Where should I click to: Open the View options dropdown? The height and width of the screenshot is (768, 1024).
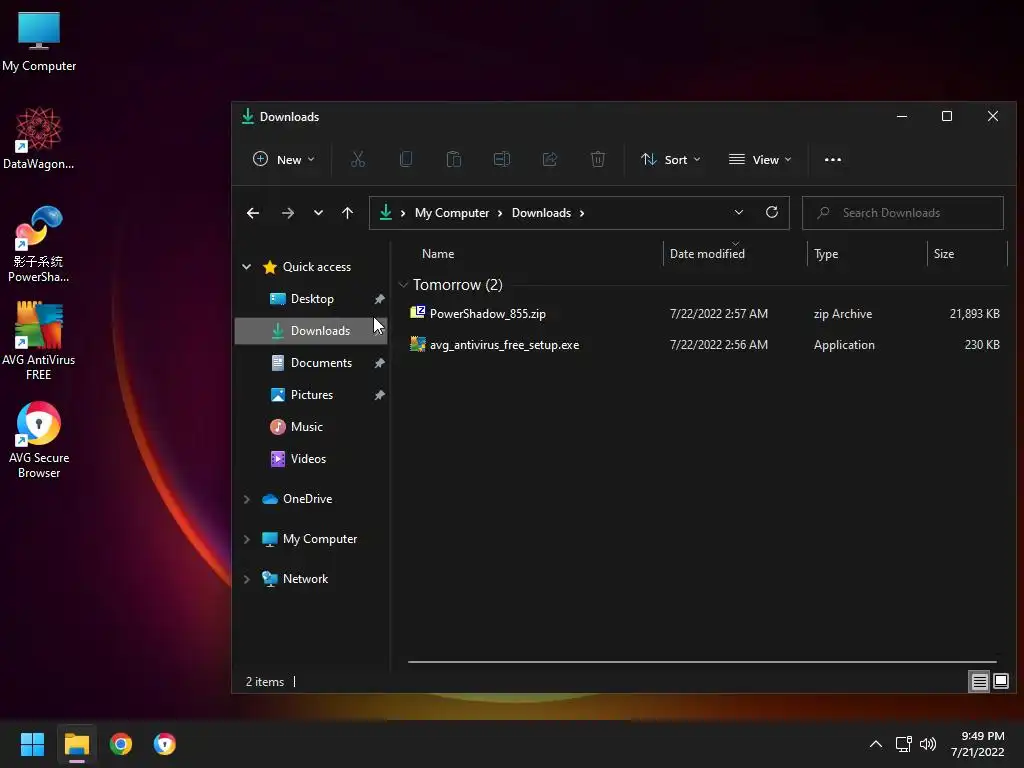(760, 159)
